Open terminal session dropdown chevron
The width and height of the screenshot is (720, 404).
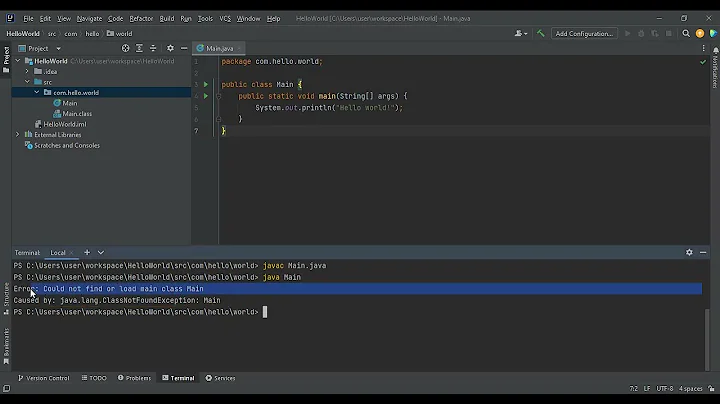101,252
